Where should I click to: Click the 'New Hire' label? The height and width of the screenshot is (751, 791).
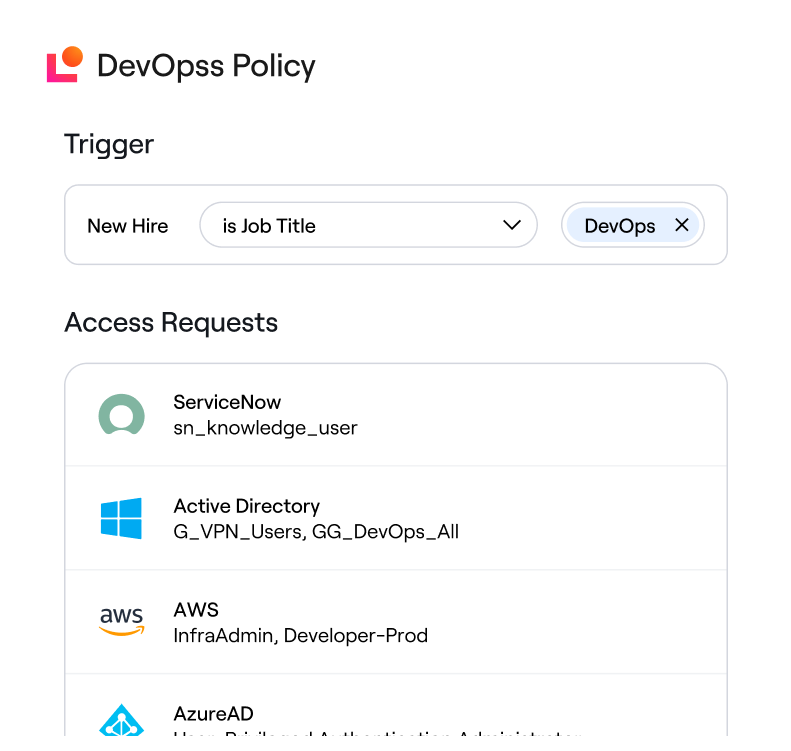tap(128, 226)
